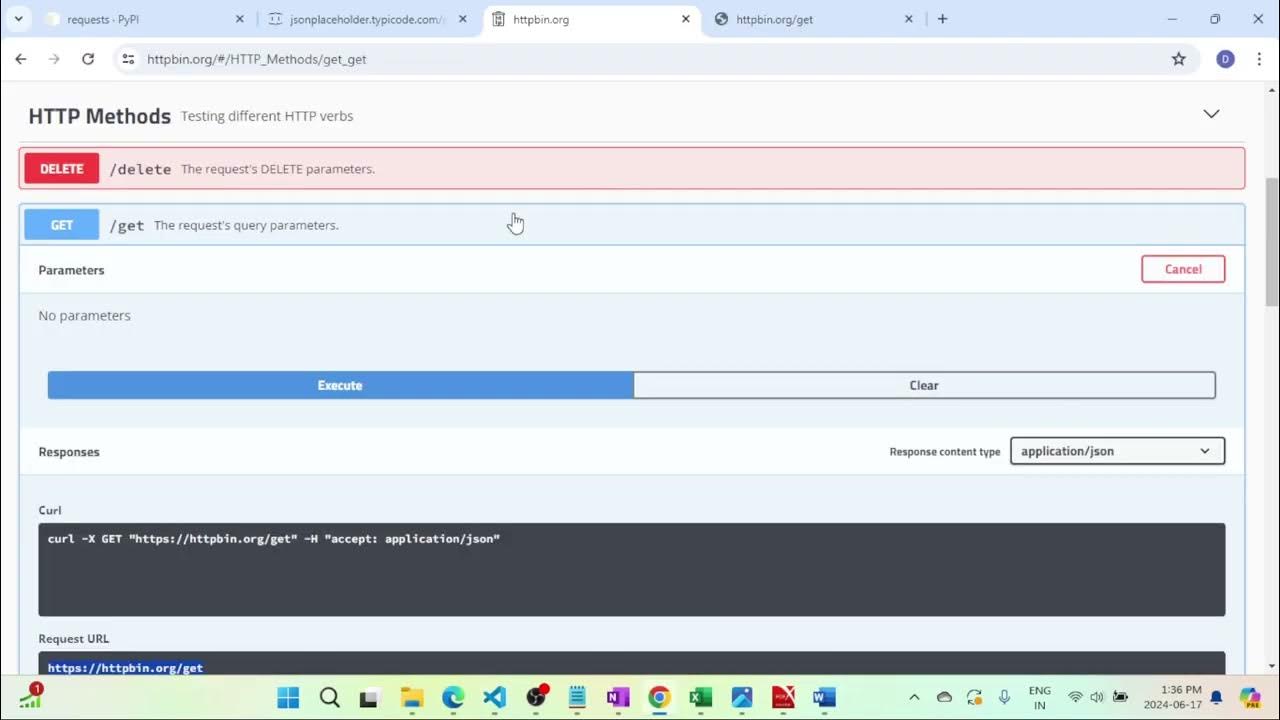This screenshot has width=1280, height=720.
Task: Open OBS Studio from taskbar
Action: 536,697
